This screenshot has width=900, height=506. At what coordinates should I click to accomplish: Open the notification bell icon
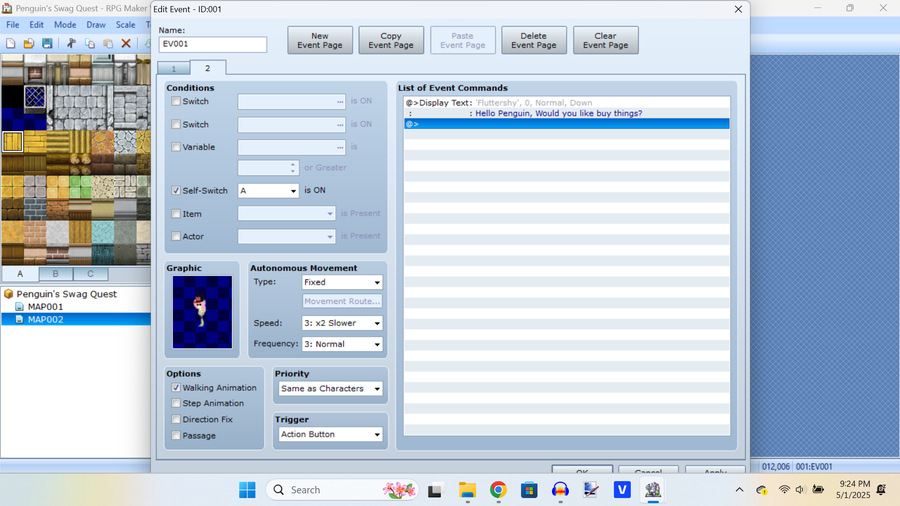(x=882, y=490)
